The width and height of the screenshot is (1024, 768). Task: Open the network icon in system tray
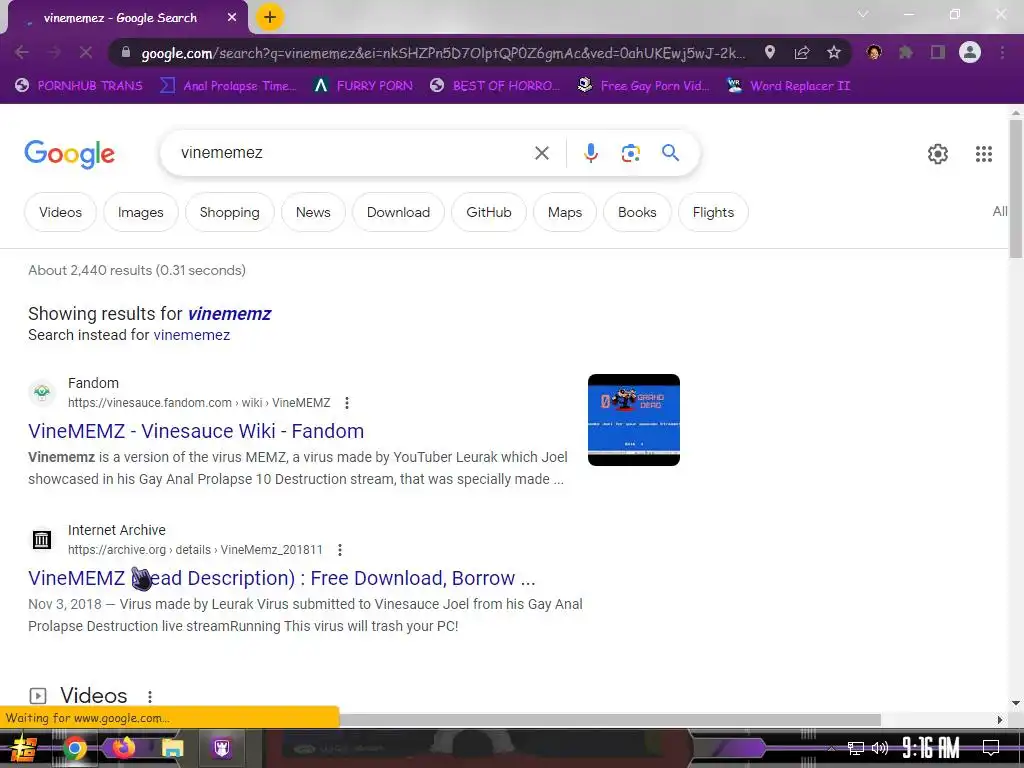(x=856, y=748)
